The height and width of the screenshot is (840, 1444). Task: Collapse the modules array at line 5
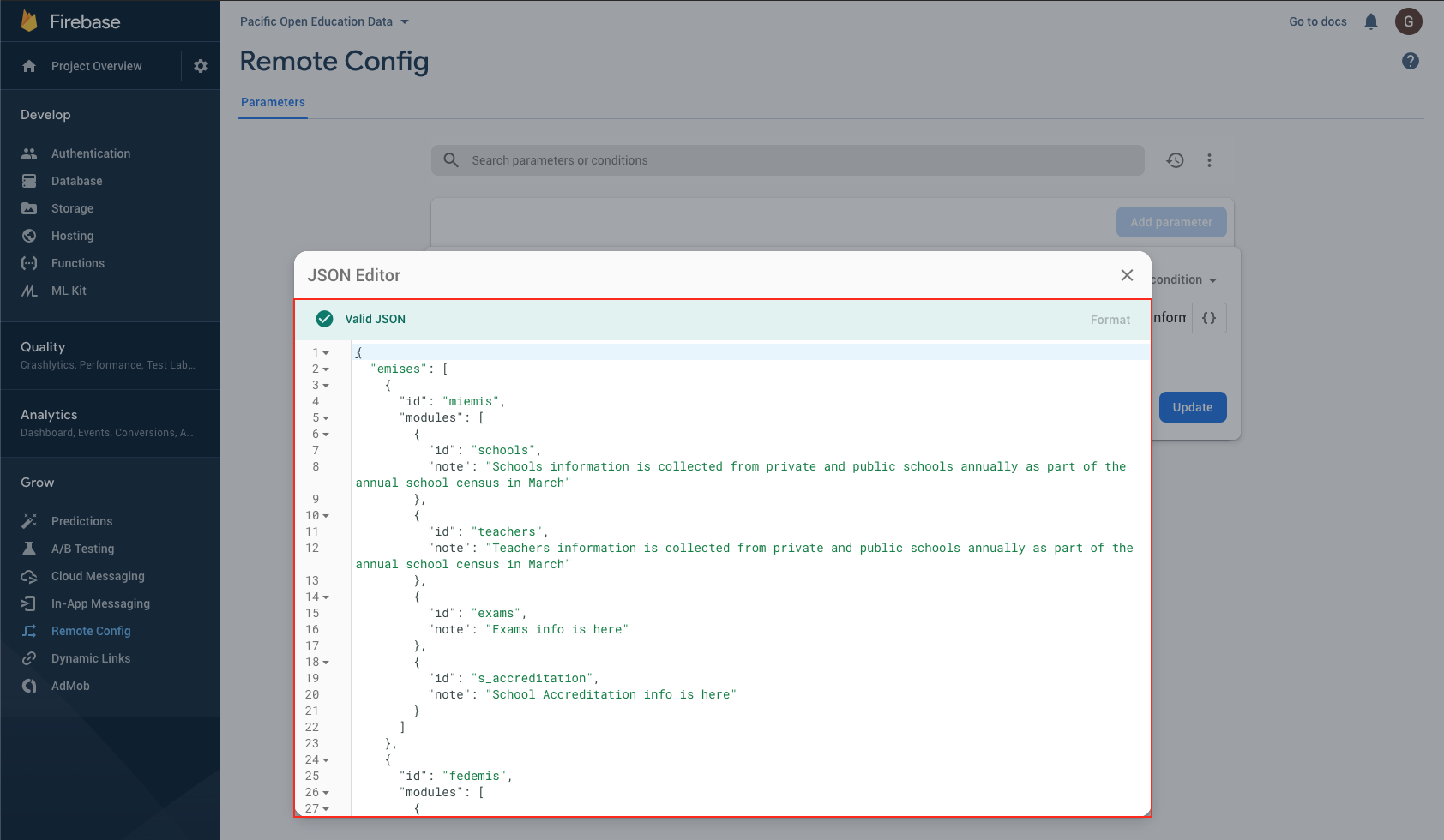click(x=326, y=418)
